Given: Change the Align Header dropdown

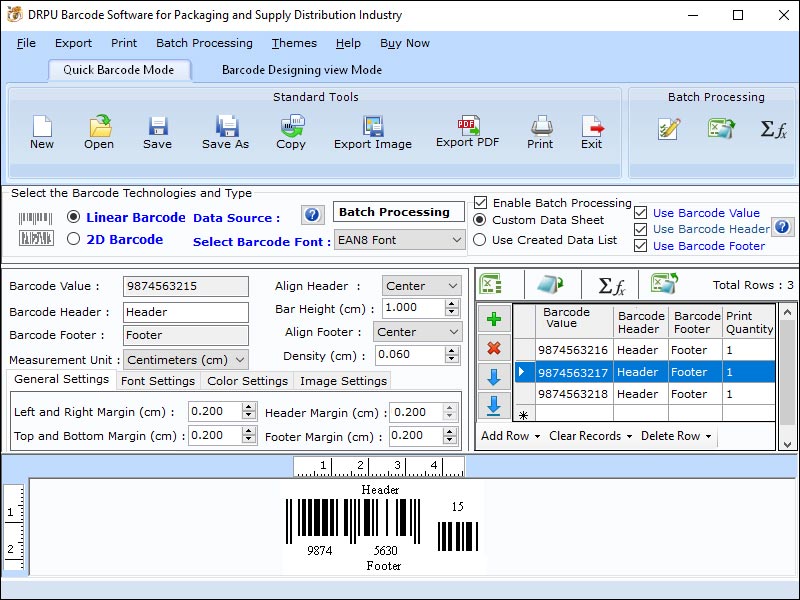Looking at the screenshot, I should [x=421, y=285].
